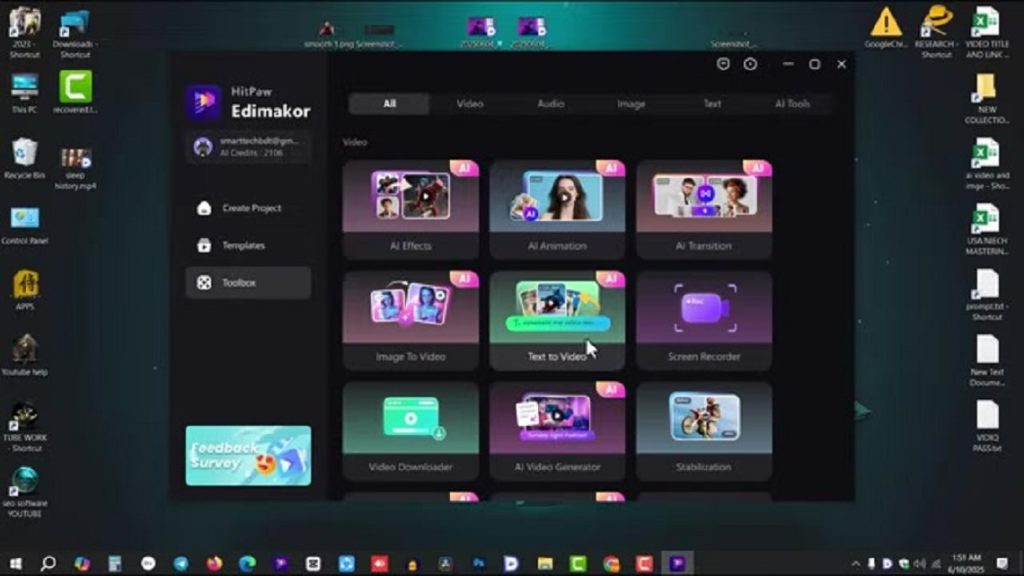This screenshot has width=1024, height=576.
Task: Open File Explorer from the taskbar
Action: (x=545, y=564)
